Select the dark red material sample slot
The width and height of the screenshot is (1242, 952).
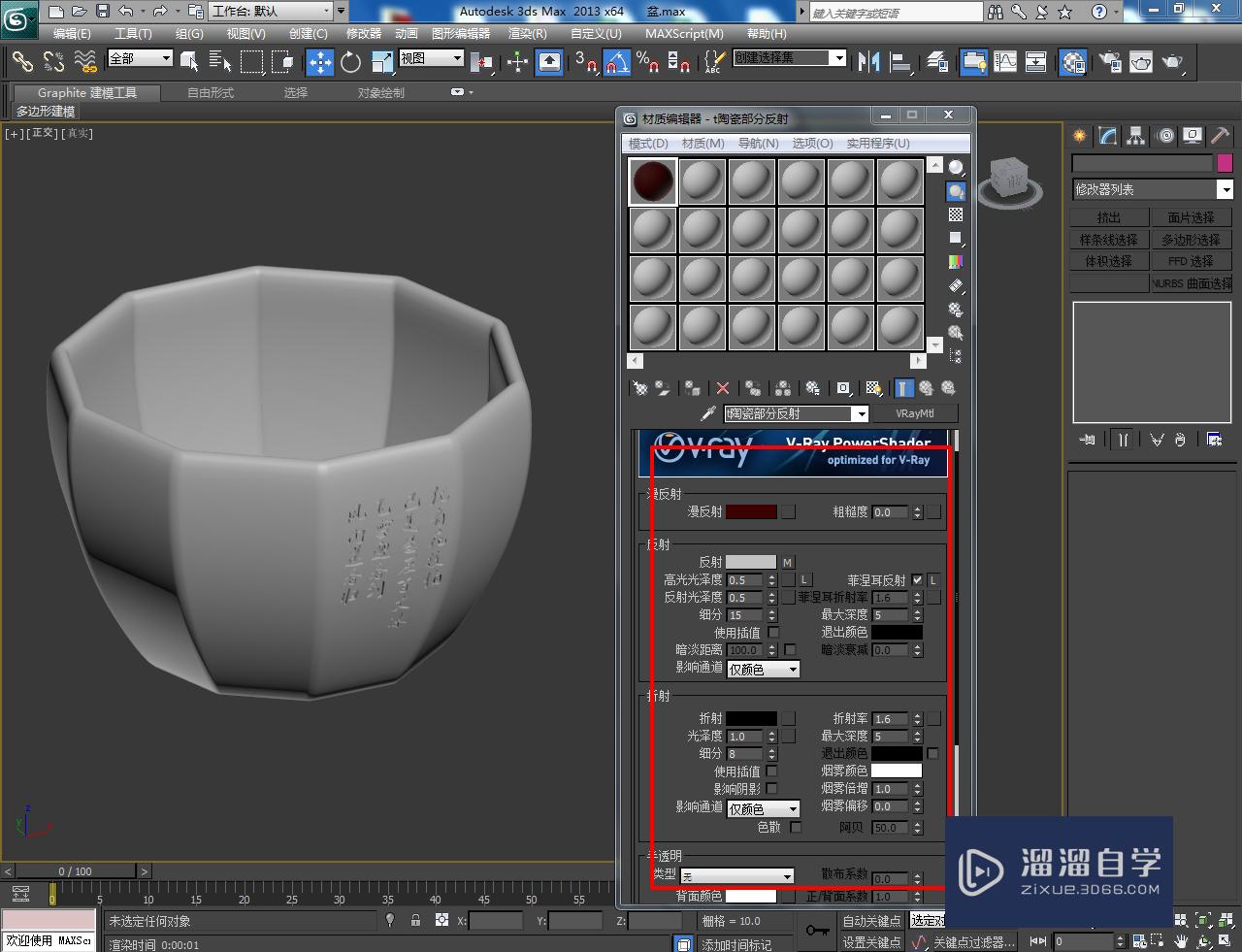coord(652,181)
